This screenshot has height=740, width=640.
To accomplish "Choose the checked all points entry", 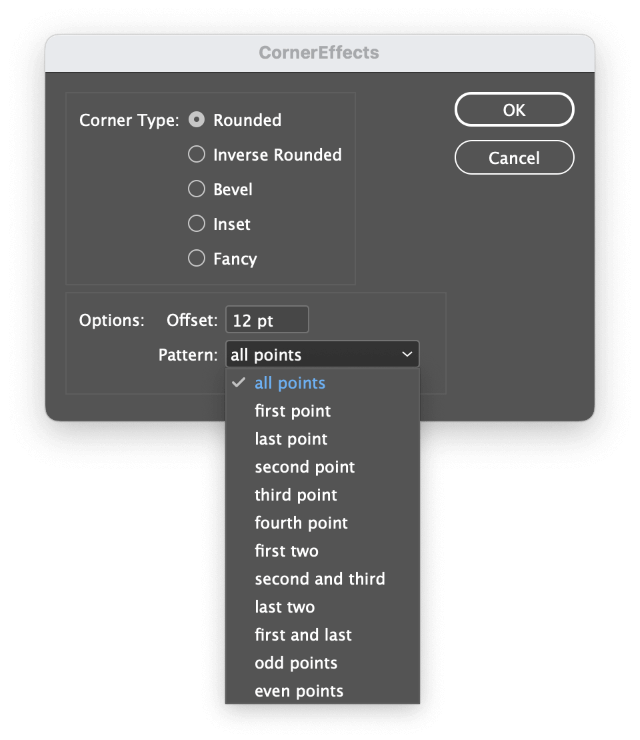I will point(322,383).
